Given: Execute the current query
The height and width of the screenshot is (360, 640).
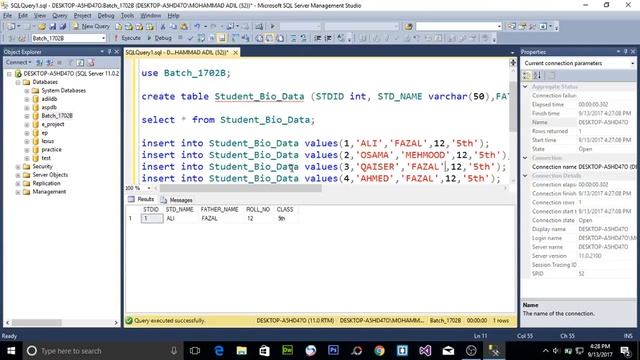Looking at the screenshot, I should [127, 38].
